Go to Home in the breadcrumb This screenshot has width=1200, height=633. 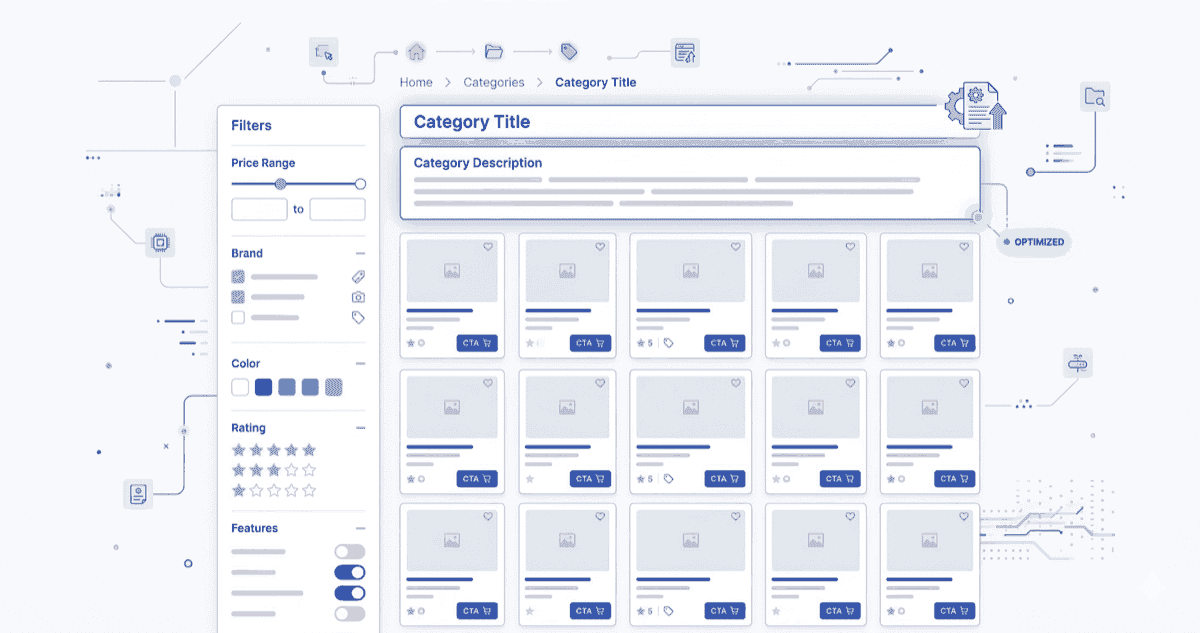(416, 83)
